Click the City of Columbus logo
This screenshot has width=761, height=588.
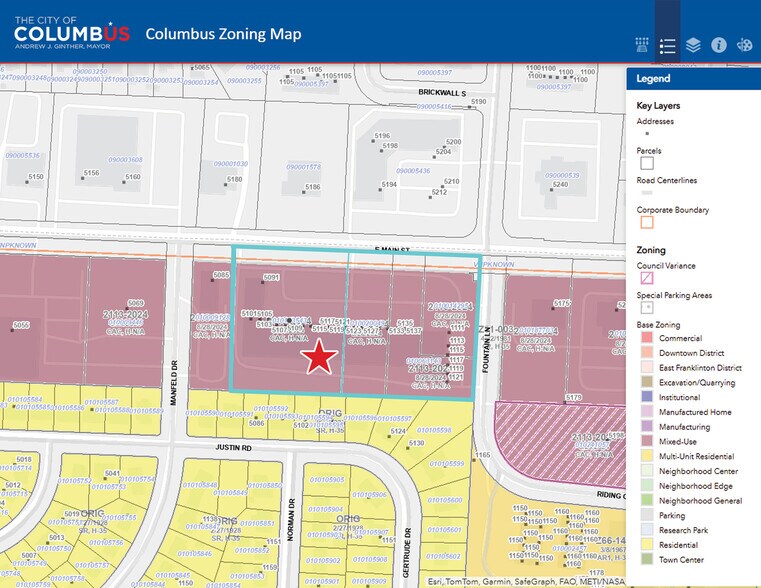(72, 32)
